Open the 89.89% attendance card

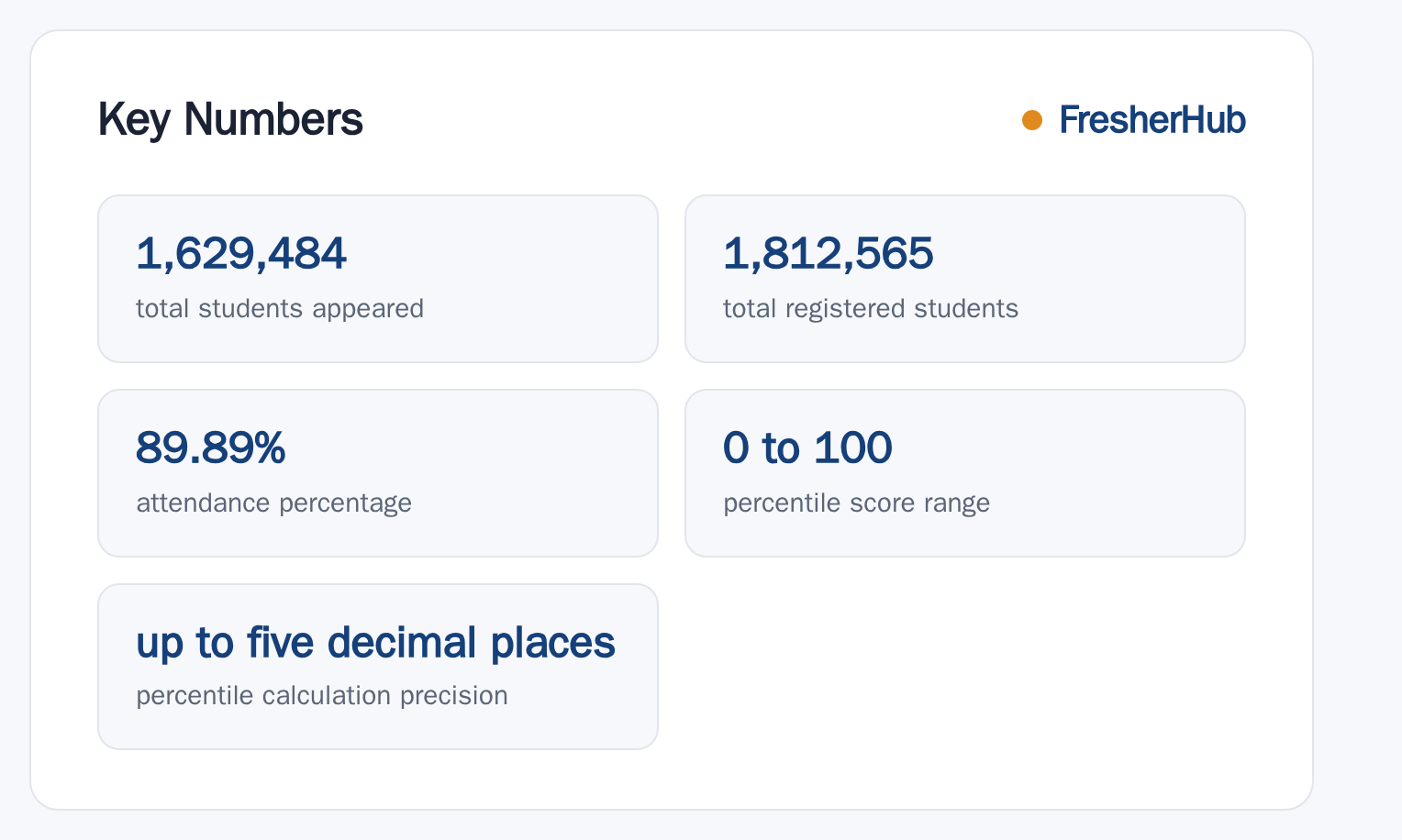pyautogui.click(x=378, y=473)
